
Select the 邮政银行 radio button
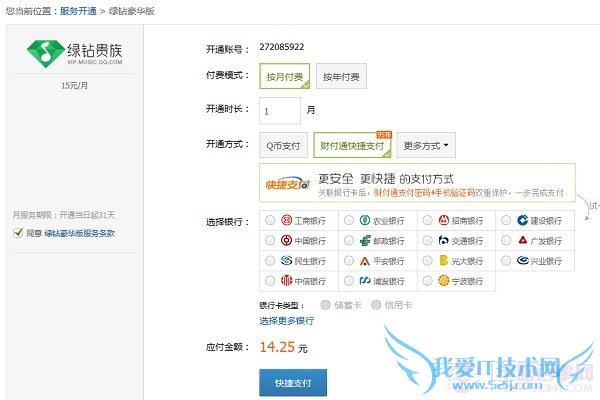pyautogui.click(x=349, y=240)
